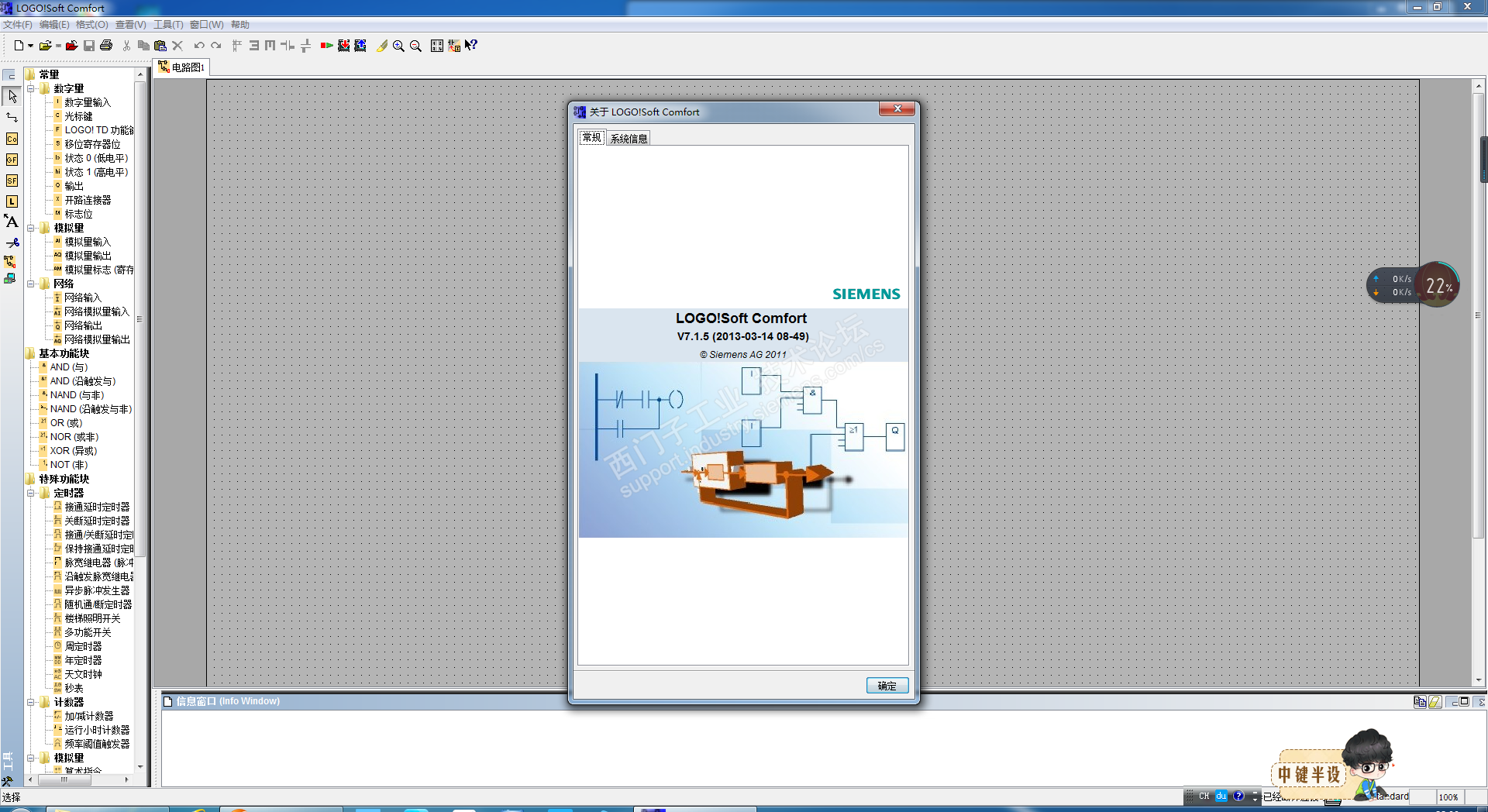Click the Page Layout grid icon
1488x812 pixels.
point(437,46)
